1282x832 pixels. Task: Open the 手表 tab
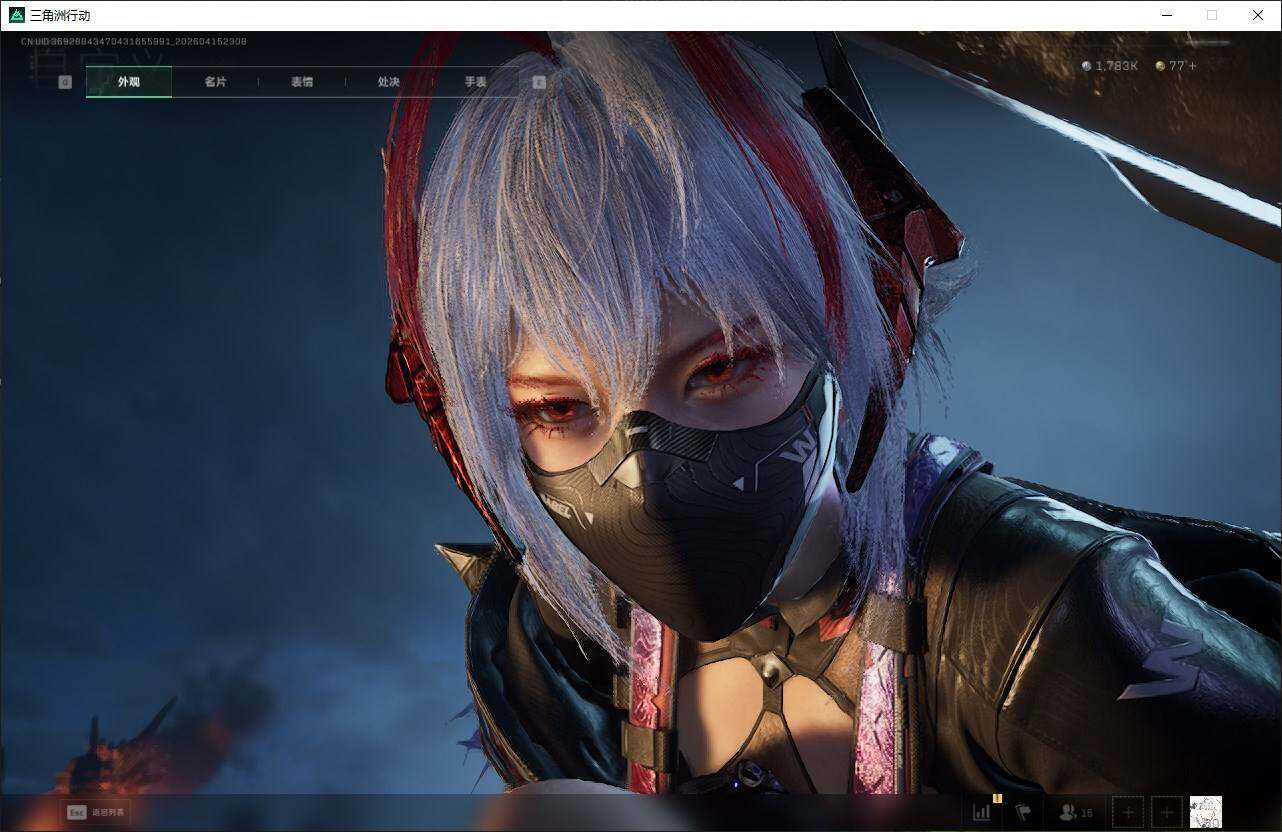click(x=475, y=82)
